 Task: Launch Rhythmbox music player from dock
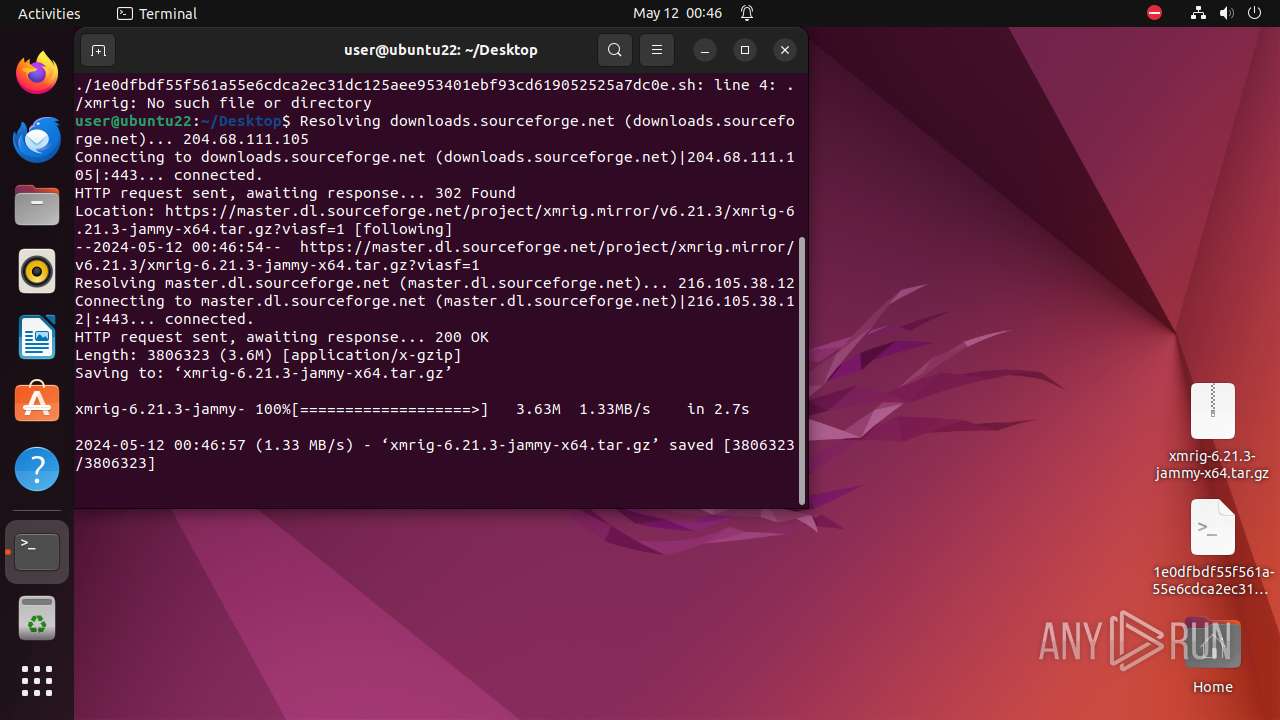click(37, 271)
